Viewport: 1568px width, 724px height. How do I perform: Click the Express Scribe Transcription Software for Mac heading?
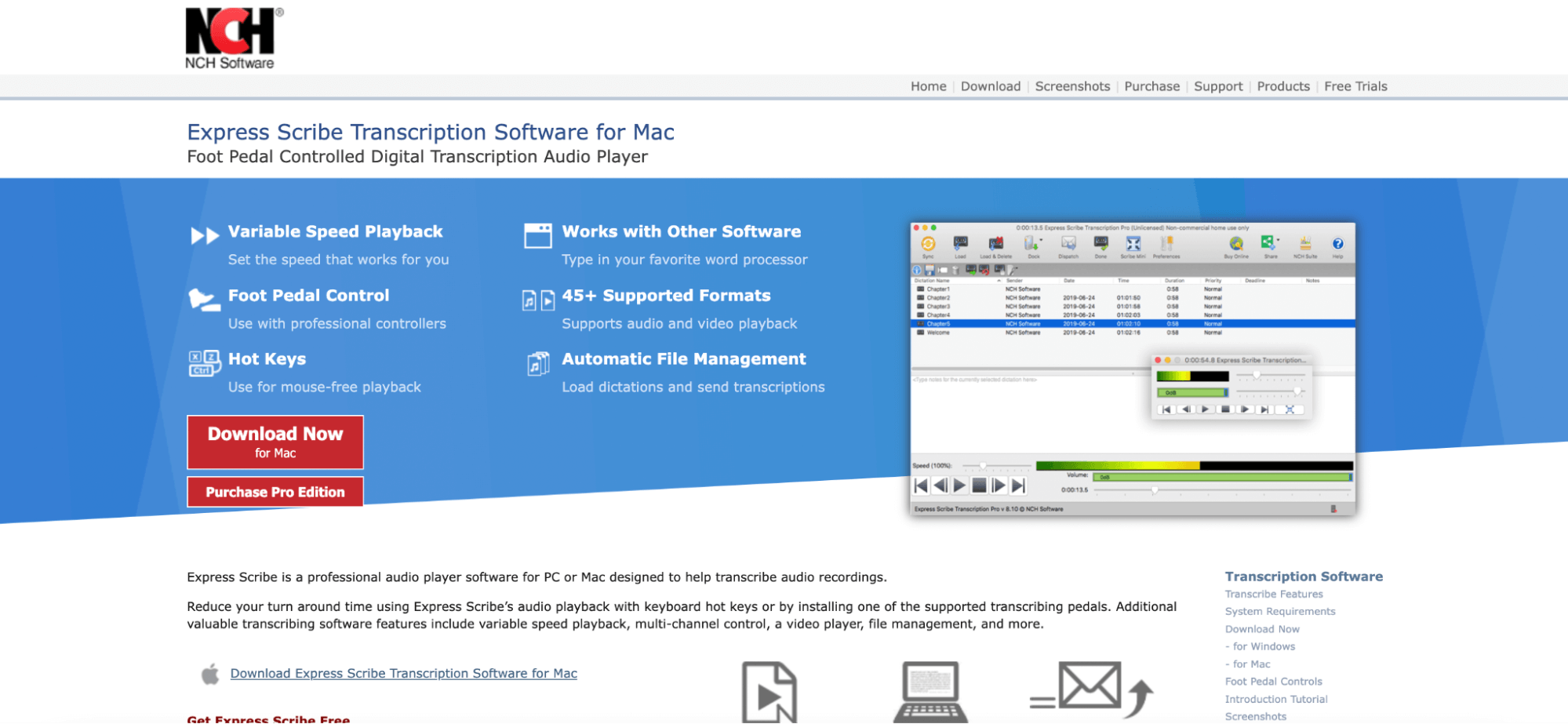pos(431,132)
